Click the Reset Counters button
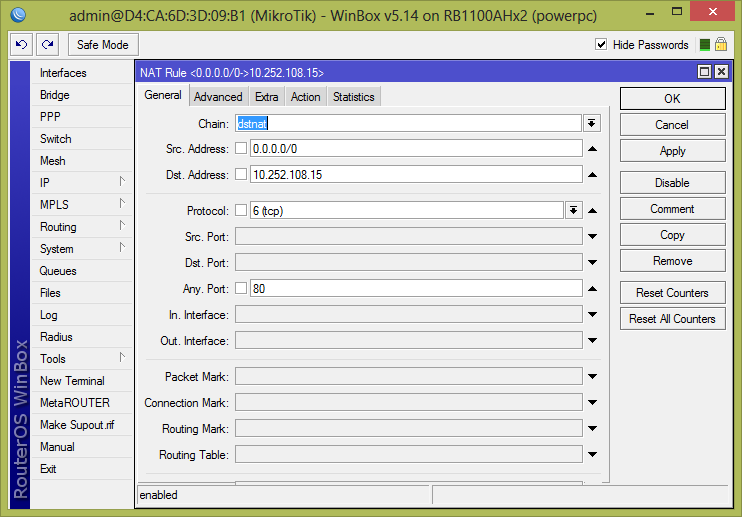The width and height of the screenshot is (742, 517). pyautogui.click(x=672, y=293)
